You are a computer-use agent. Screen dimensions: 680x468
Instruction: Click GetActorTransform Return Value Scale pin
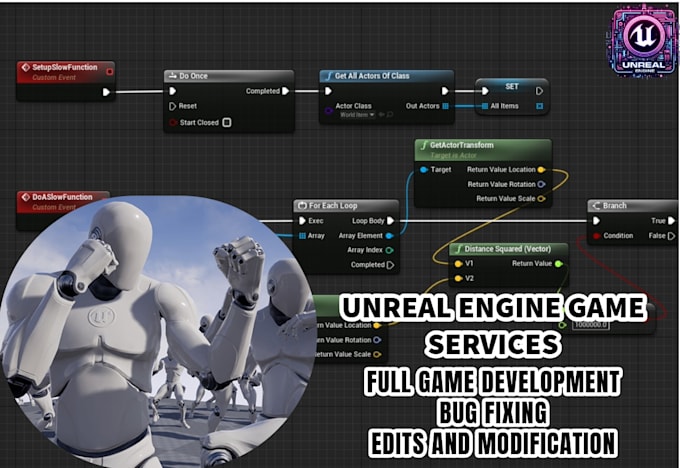click(541, 199)
